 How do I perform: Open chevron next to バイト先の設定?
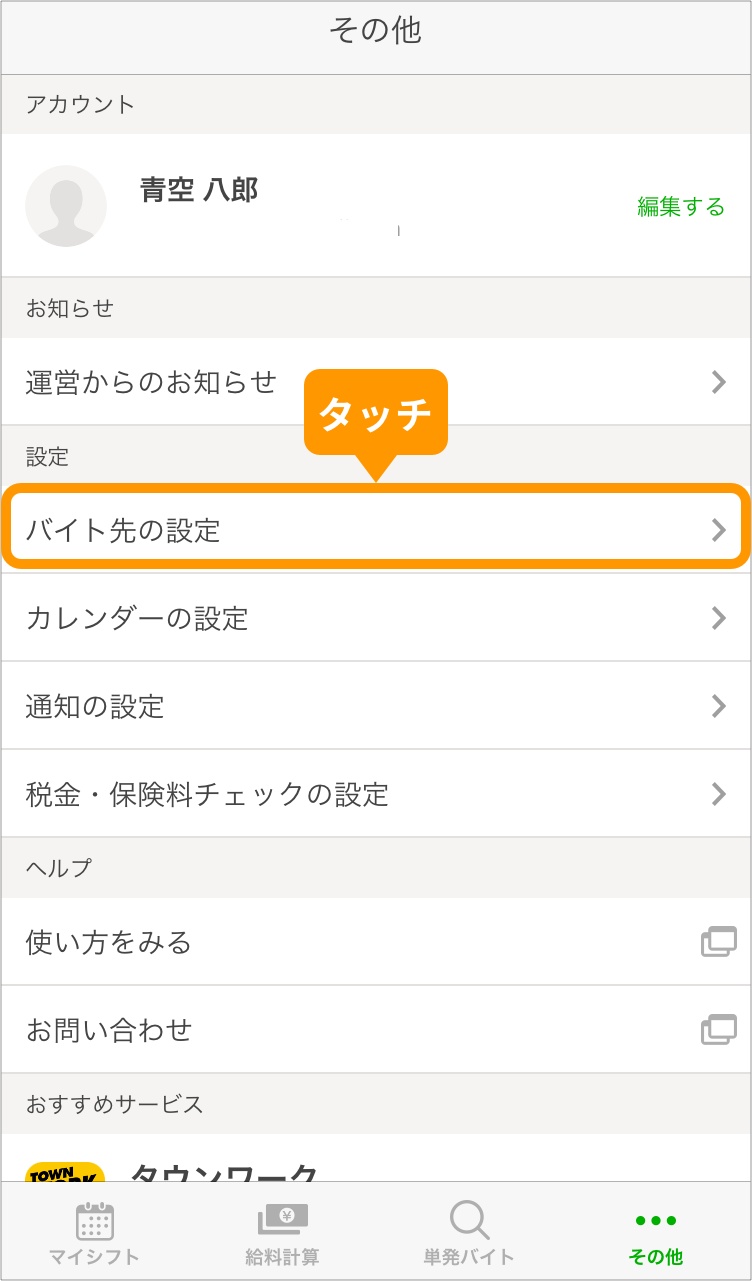pyautogui.click(x=718, y=530)
